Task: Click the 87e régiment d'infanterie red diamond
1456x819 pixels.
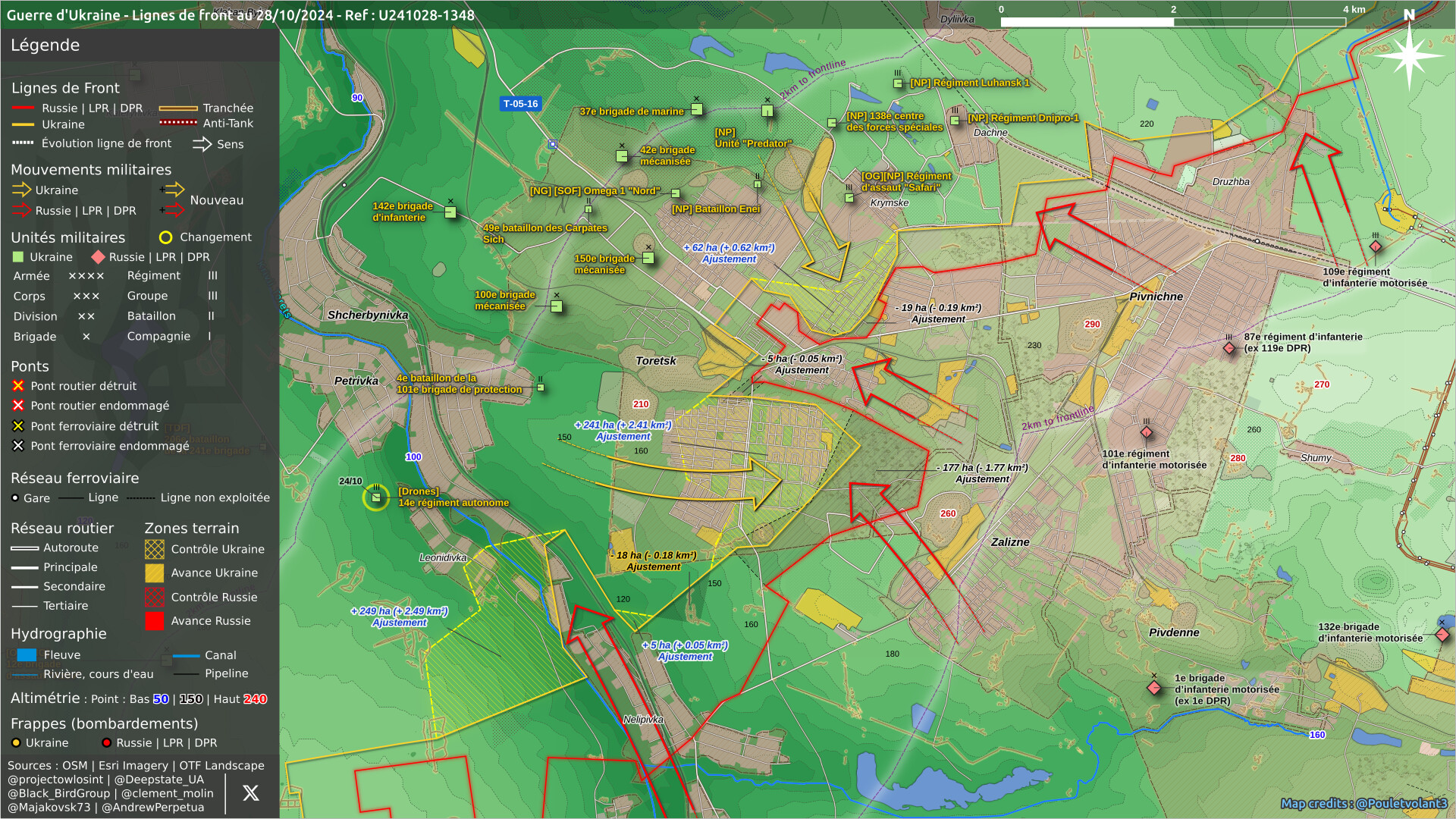Action: [1229, 348]
